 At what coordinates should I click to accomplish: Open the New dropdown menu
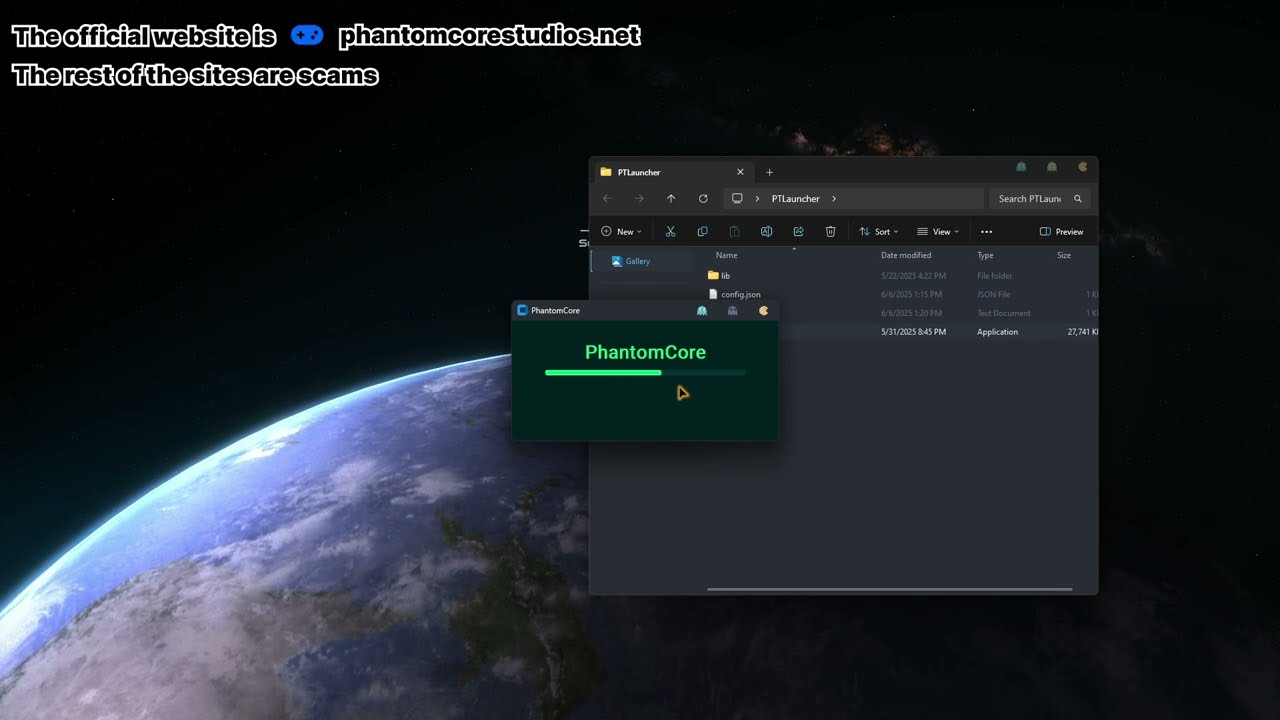click(x=622, y=232)
